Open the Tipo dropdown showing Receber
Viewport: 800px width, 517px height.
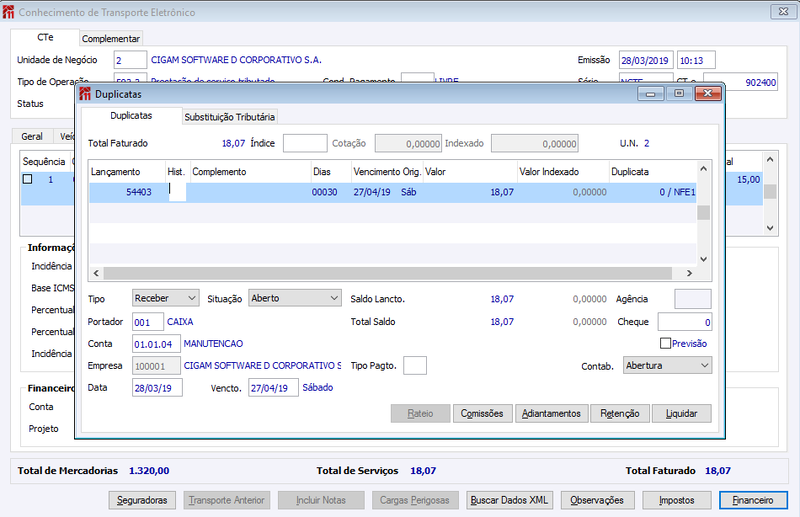(x=165, y=298)
